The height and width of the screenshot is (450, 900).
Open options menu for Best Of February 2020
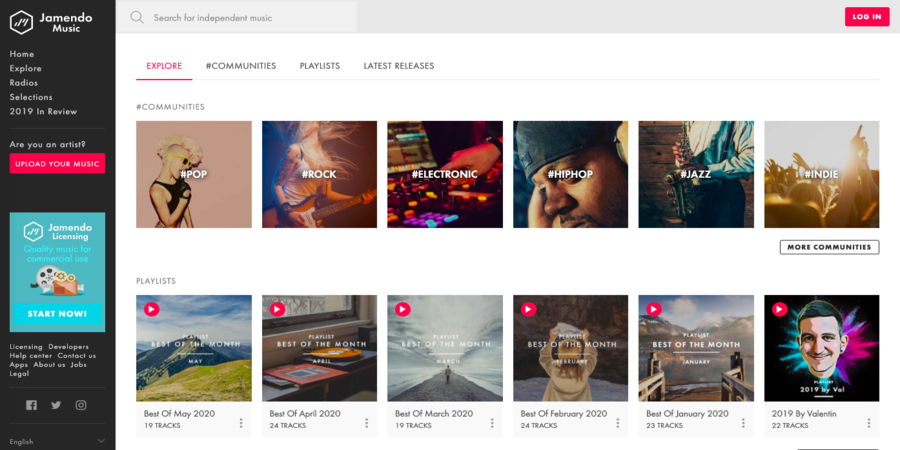point(618,423)
